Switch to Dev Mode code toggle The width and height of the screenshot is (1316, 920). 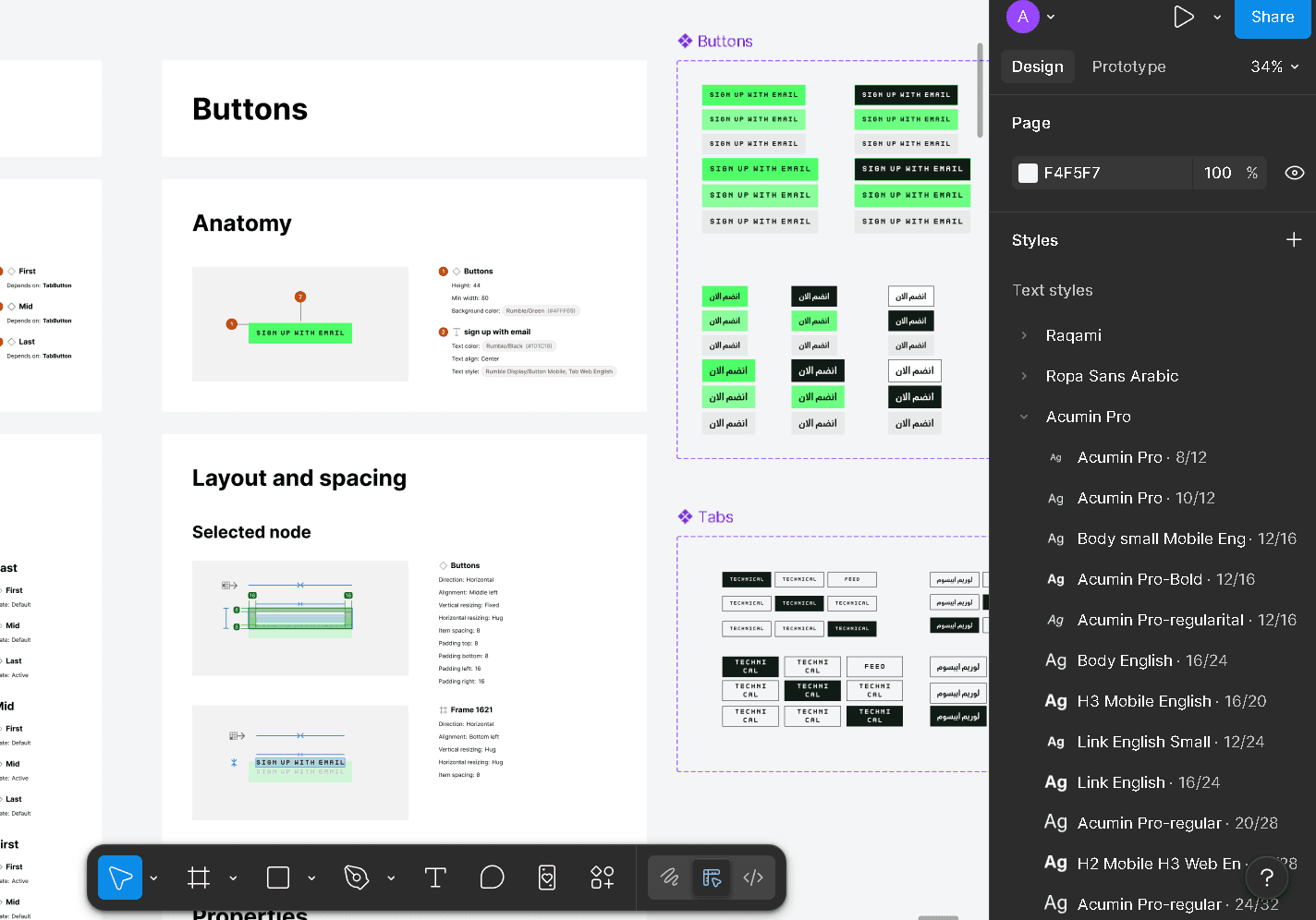(x=753, y=878)
